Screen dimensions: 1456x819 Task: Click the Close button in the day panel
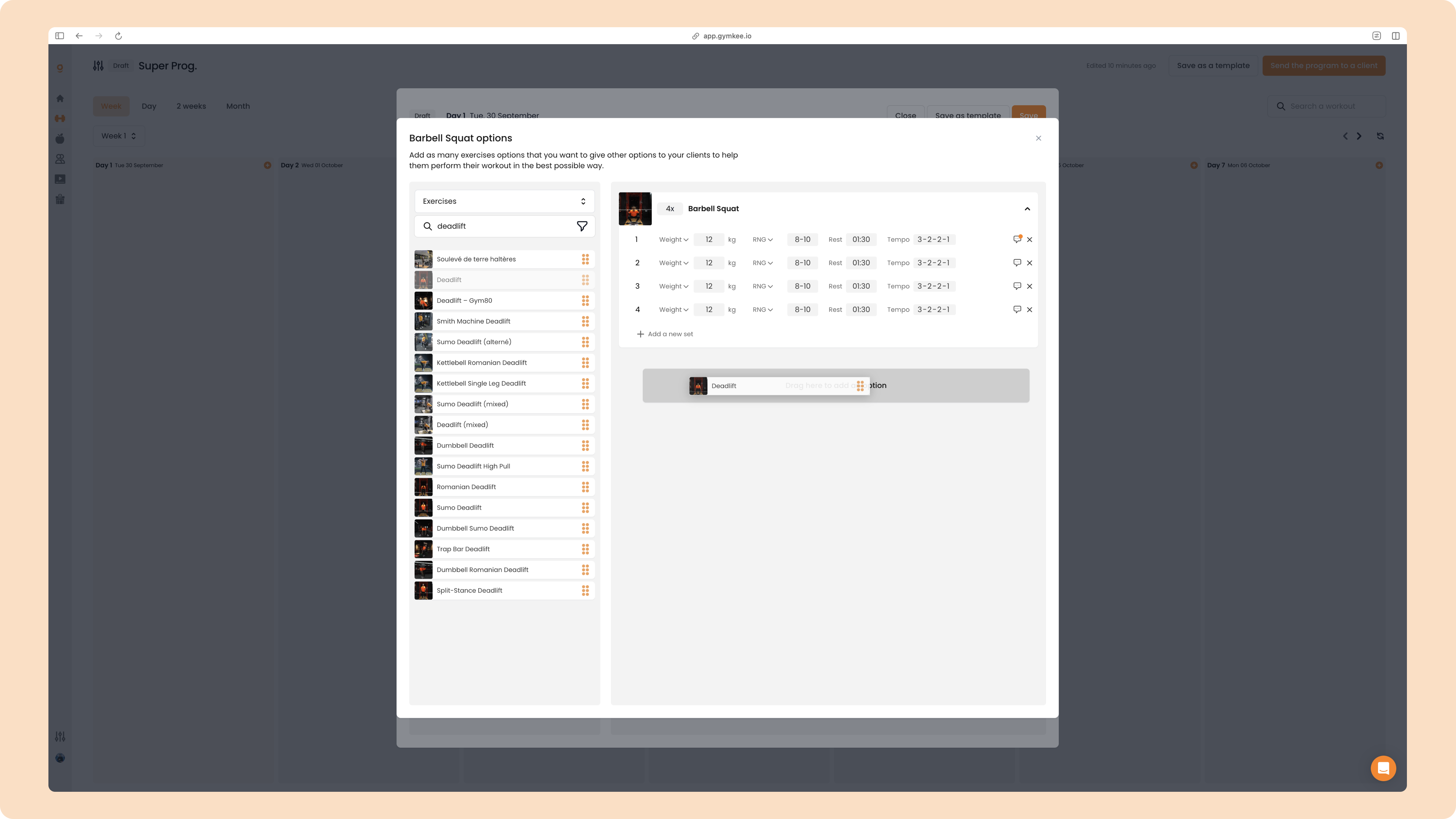click(905, 112)
